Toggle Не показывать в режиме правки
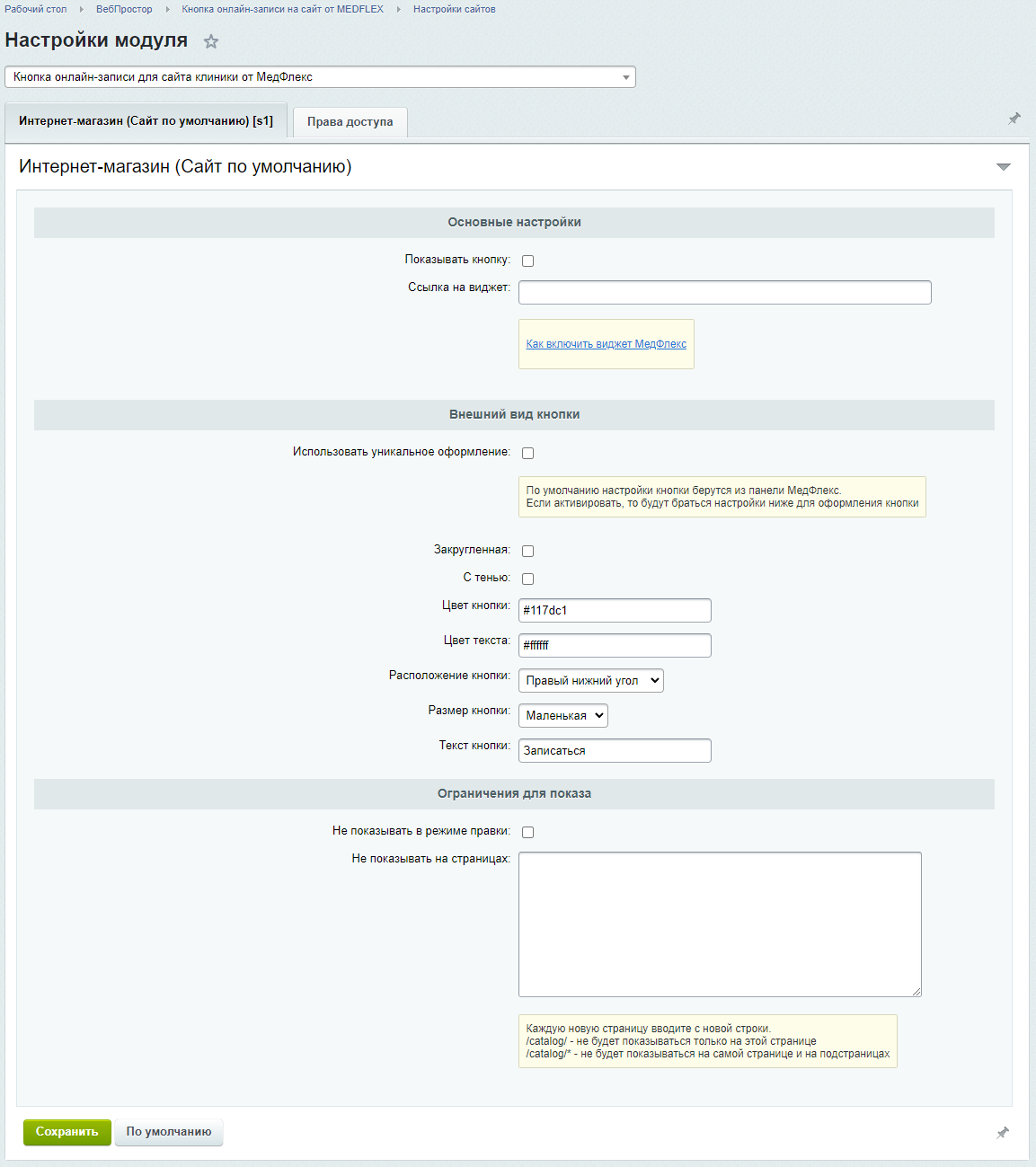 [528, 832]
